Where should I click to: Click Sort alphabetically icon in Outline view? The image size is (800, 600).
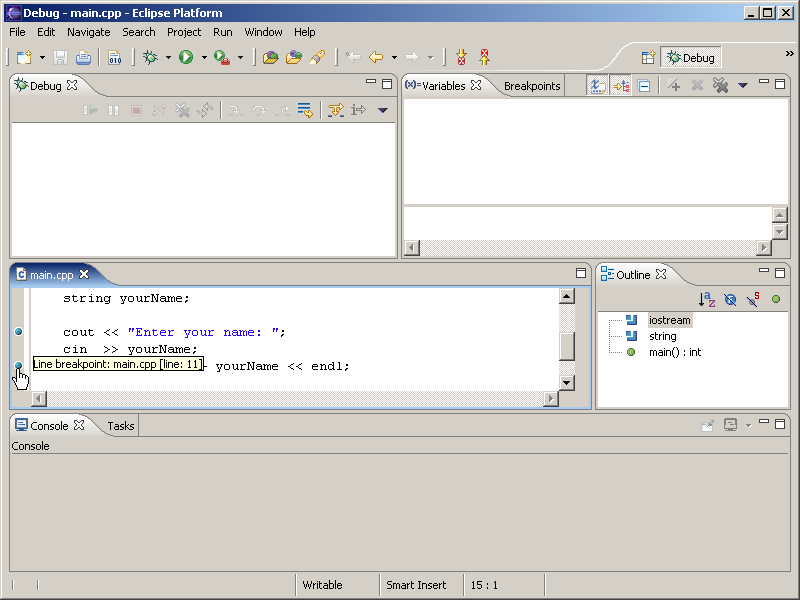coord(706,299)
